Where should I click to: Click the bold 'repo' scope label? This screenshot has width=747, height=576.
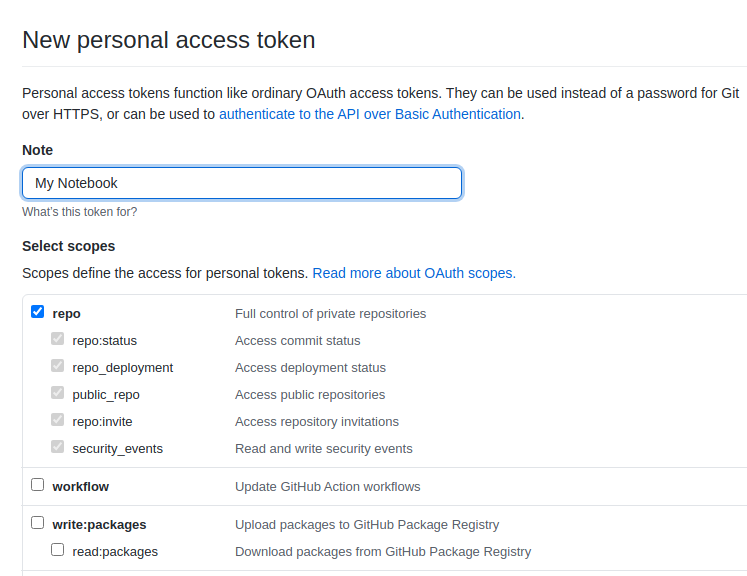pyautogui.click(x=66, y=314)
